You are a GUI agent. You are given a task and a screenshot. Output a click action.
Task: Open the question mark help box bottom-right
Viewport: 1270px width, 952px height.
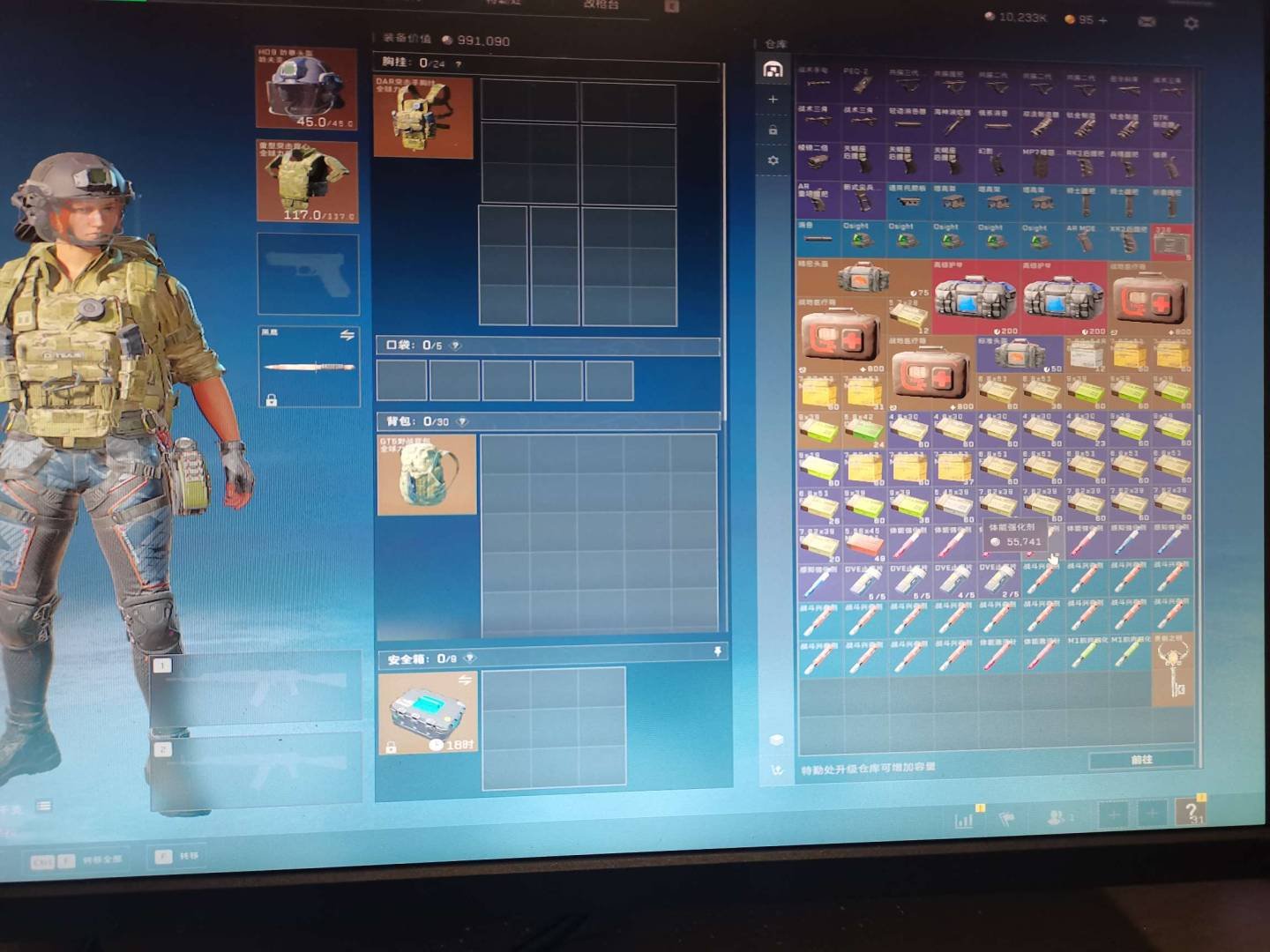pyautogui.click(x=1191, y=812)
